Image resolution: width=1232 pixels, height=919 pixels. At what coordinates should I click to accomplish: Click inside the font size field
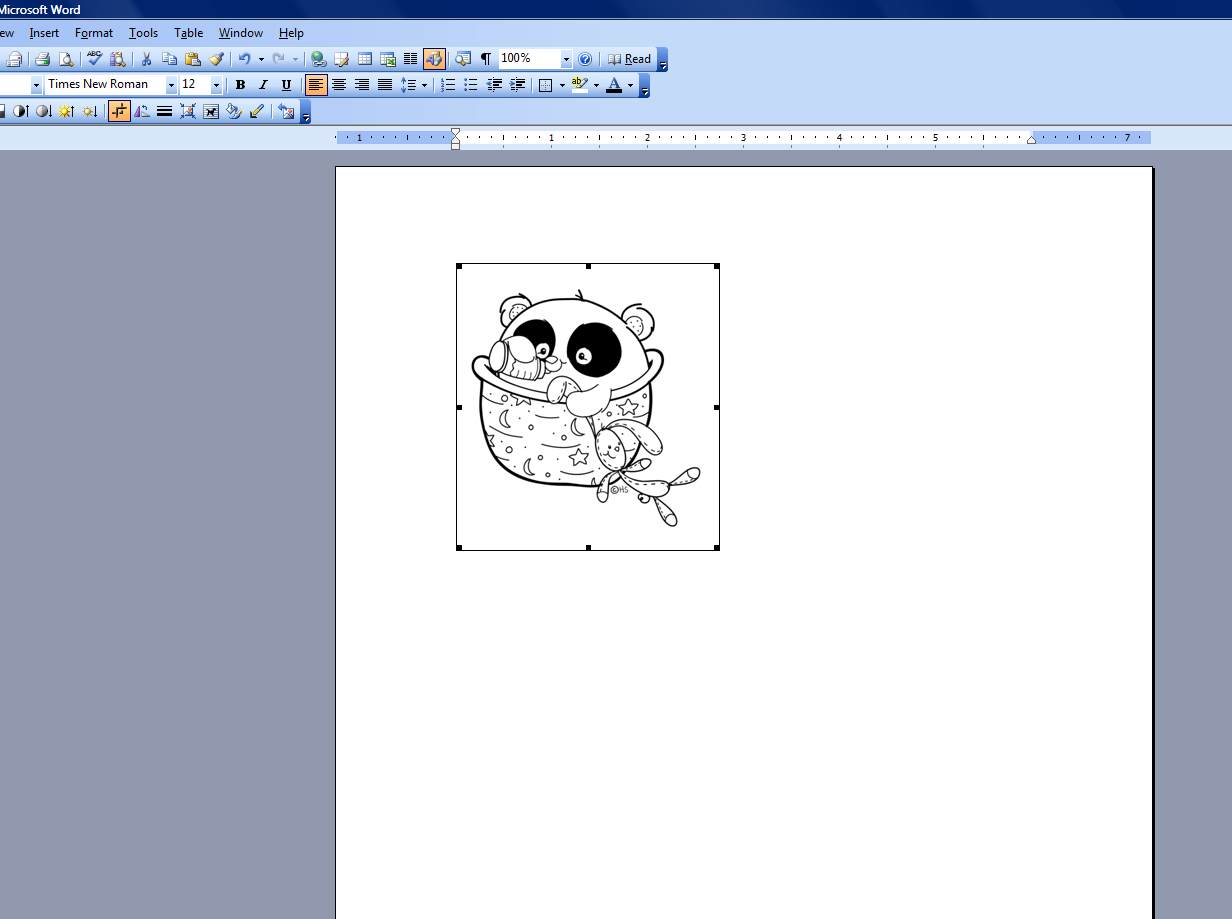193,84
